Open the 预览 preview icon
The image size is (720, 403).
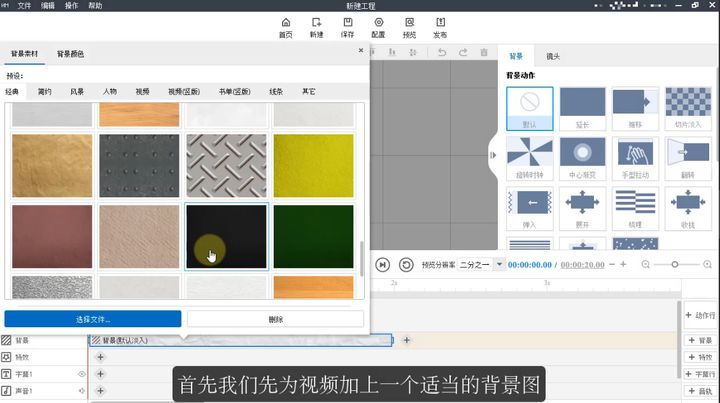click(x=409, y=24)
